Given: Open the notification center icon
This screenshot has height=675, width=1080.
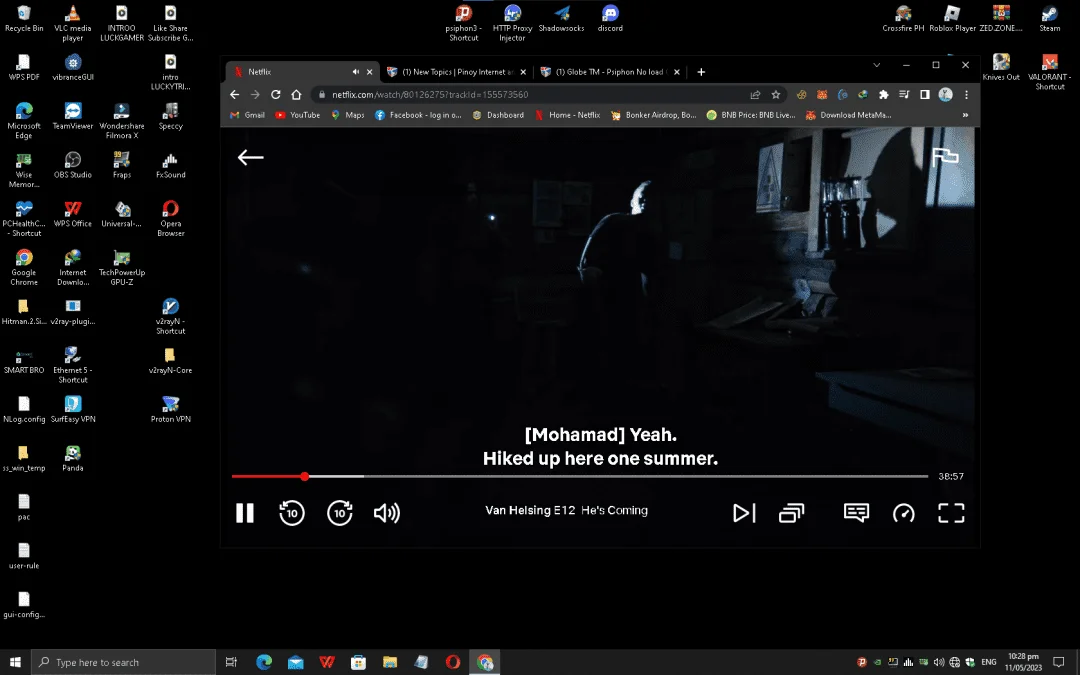Looking at the screenshot, I should (1059, 662).
